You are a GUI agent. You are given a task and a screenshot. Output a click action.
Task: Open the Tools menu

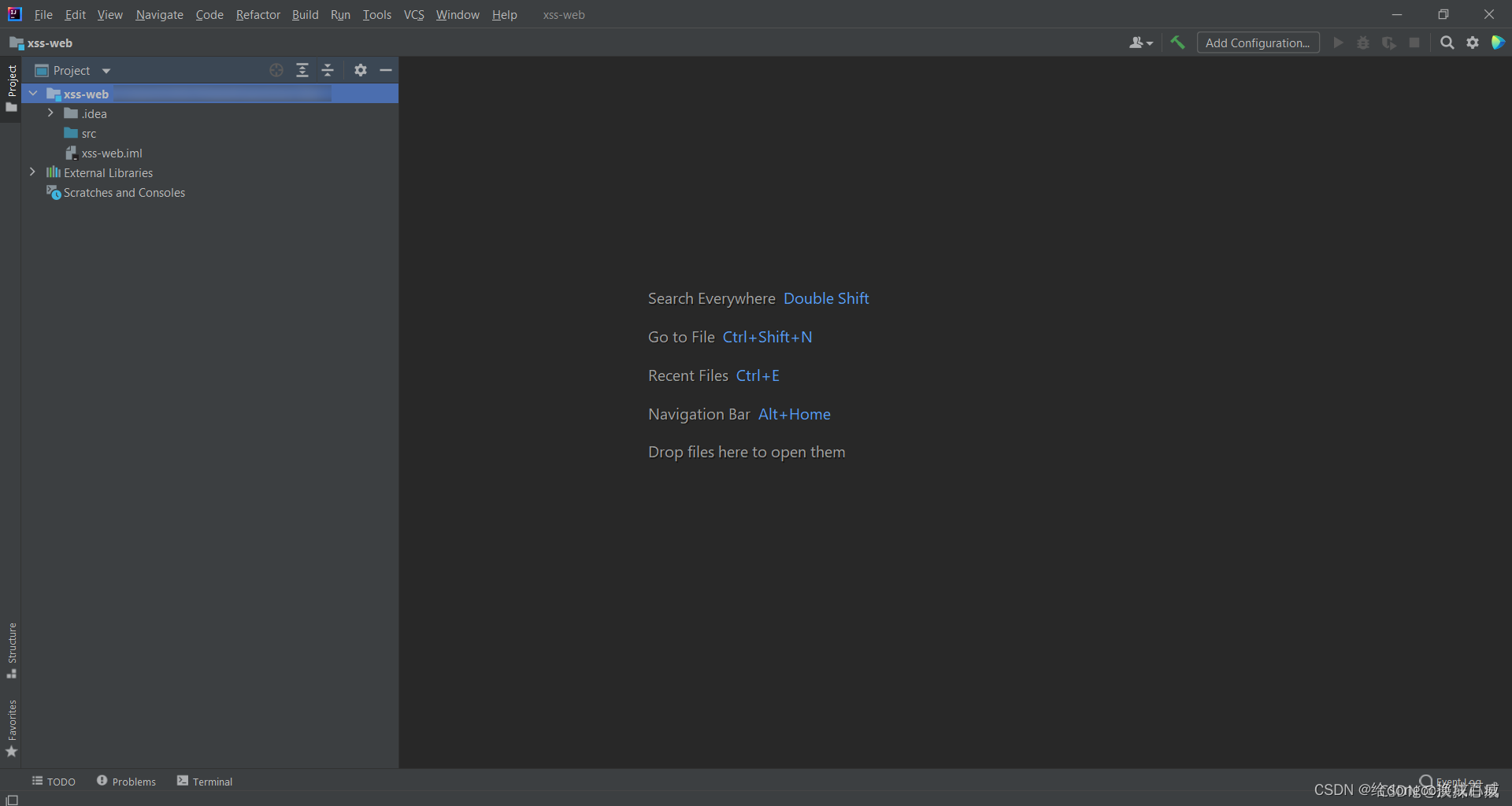[377, 15]
